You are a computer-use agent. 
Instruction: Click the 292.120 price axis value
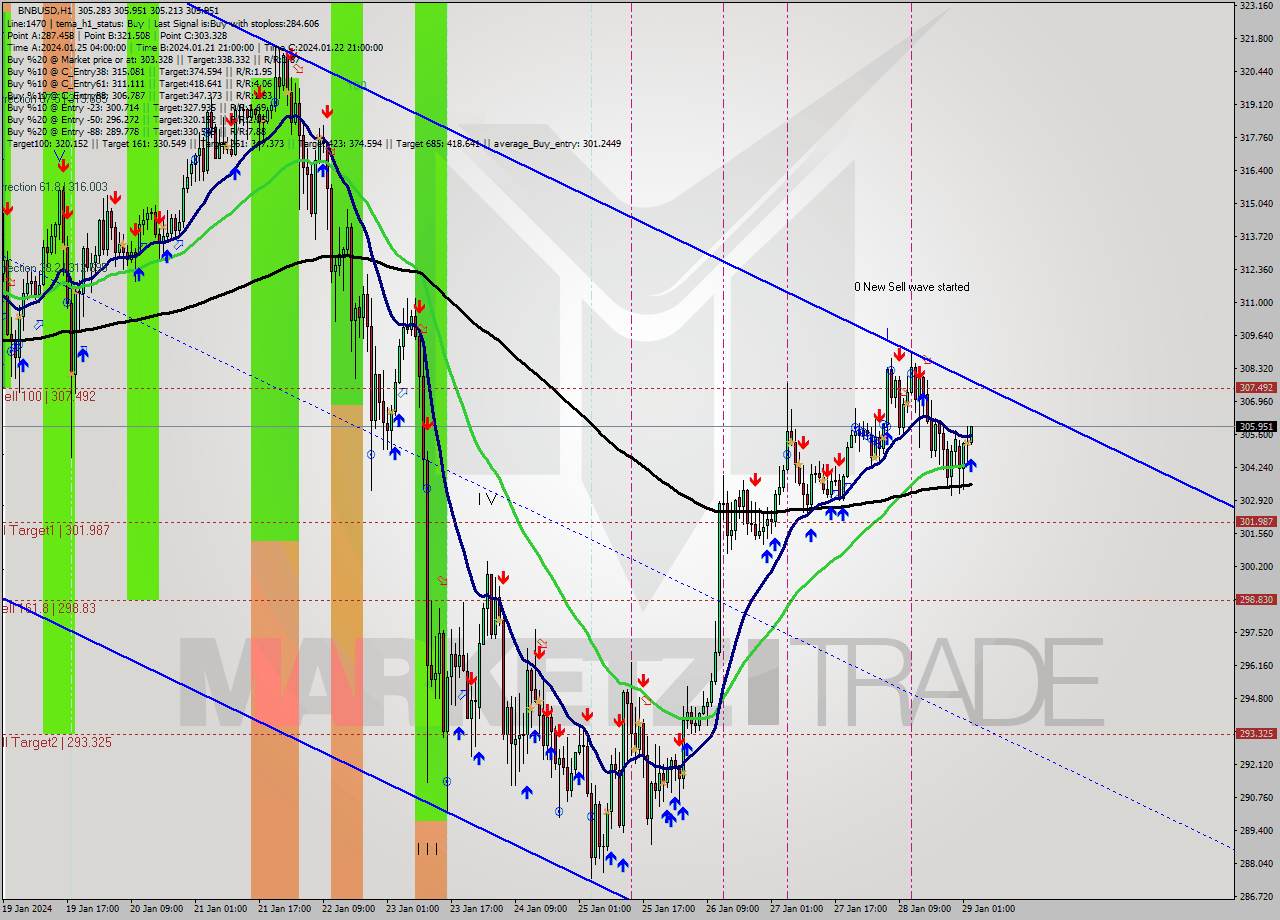pyautogui.click(x=1256, y=765)
